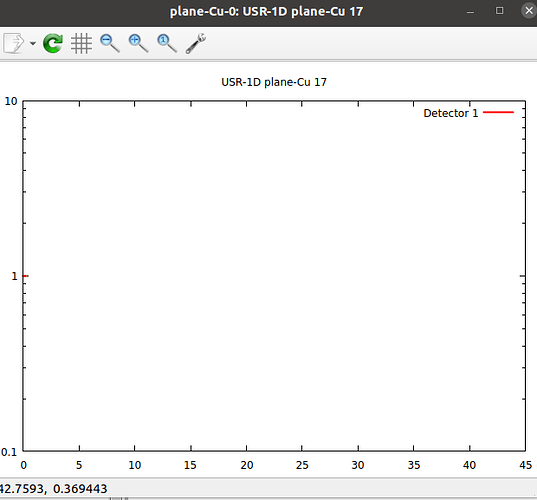
Task: Click the coordinates readout in the status bar
Action: click(x=53, y=489)
